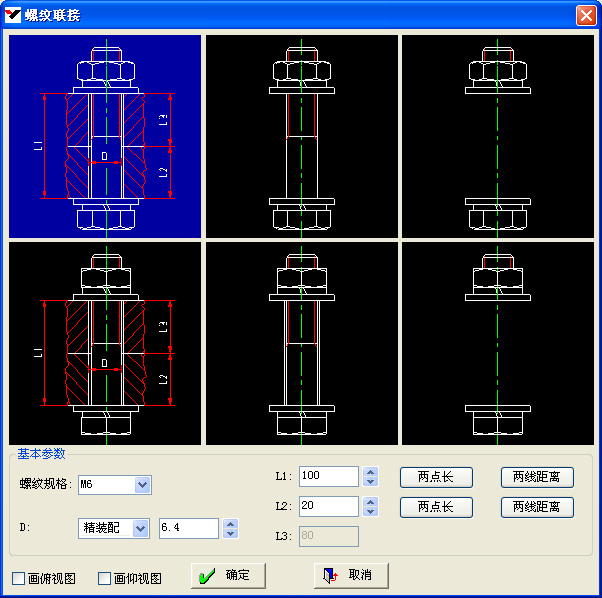The image size is (602, 598).
Task: Click 两点长 button for L1
Action: [x=436, y=477]
